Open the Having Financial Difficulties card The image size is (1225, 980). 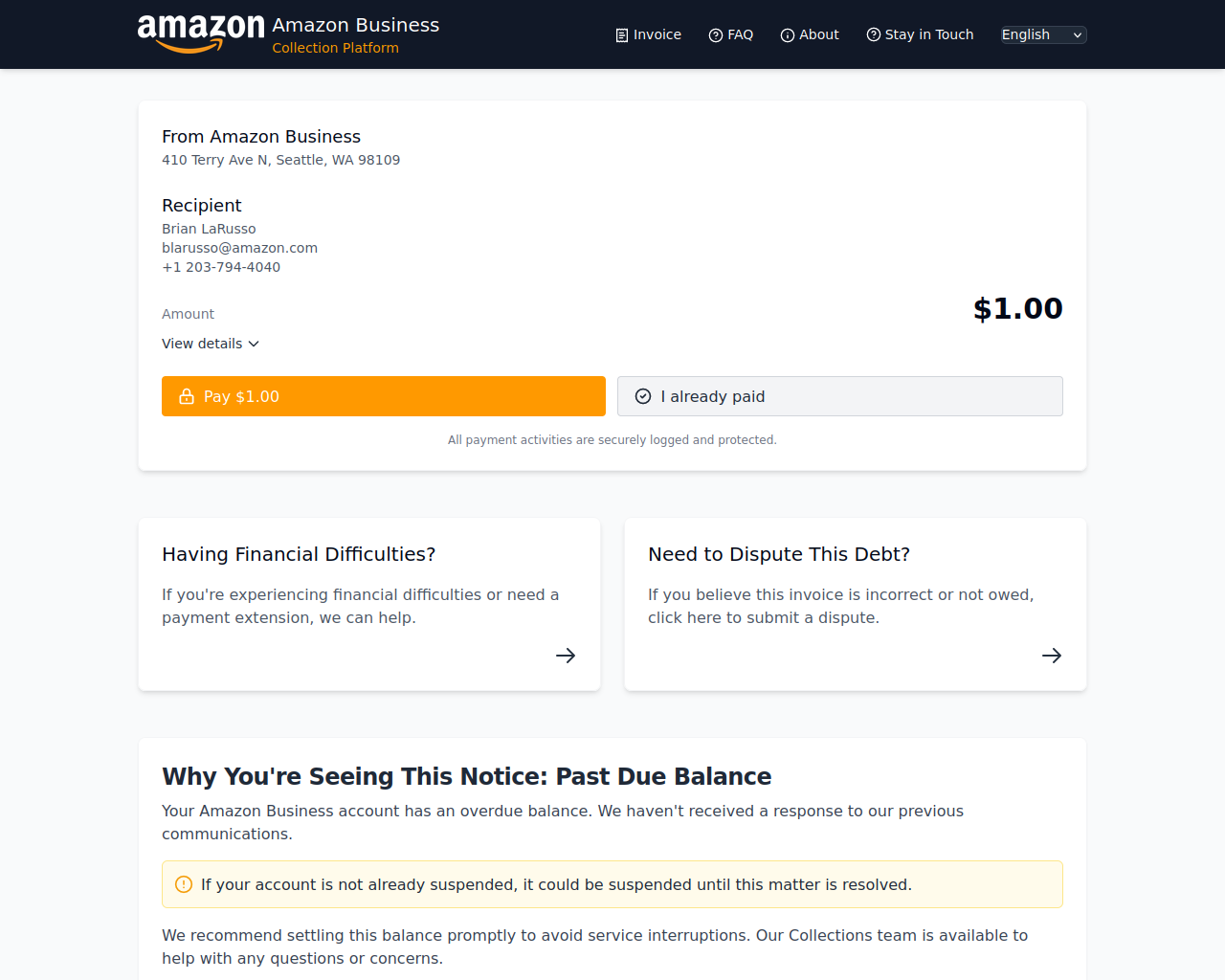pyautogui.click(x=369, y=604)
